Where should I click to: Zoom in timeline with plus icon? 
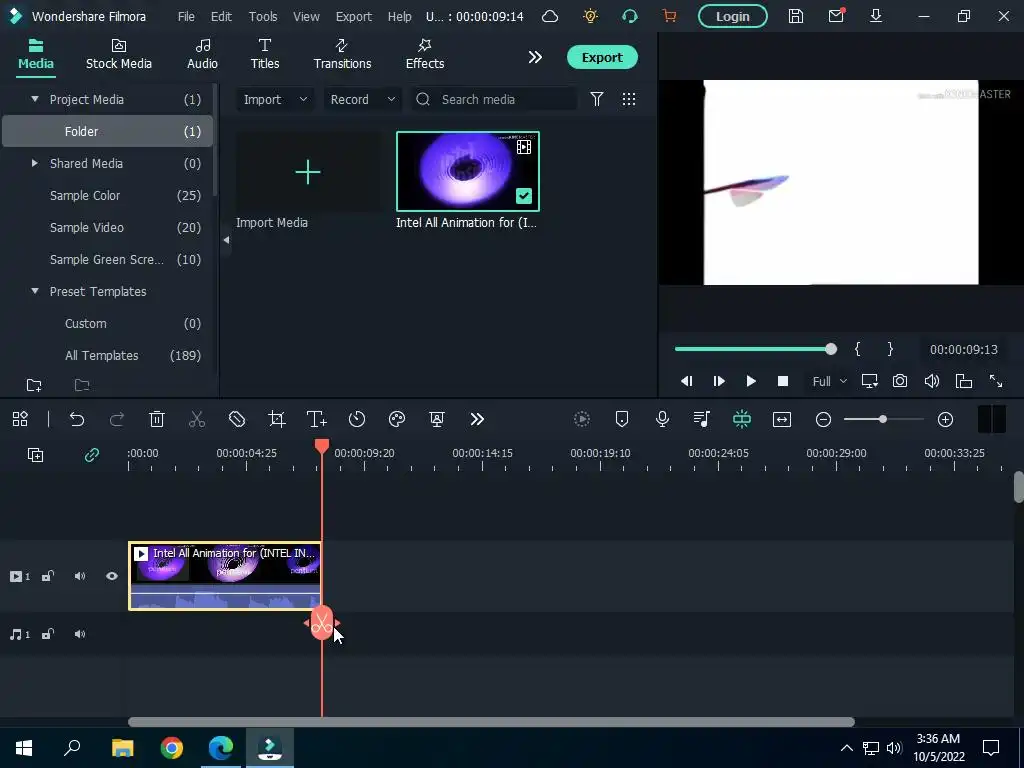(946, 419)
